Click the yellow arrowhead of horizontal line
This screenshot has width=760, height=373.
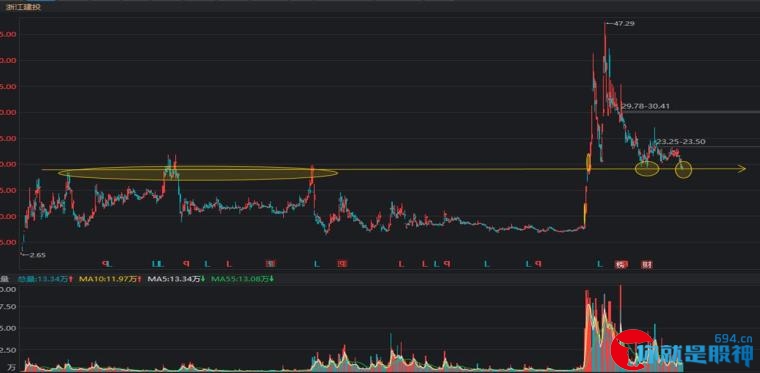click(x=741, y=169)
